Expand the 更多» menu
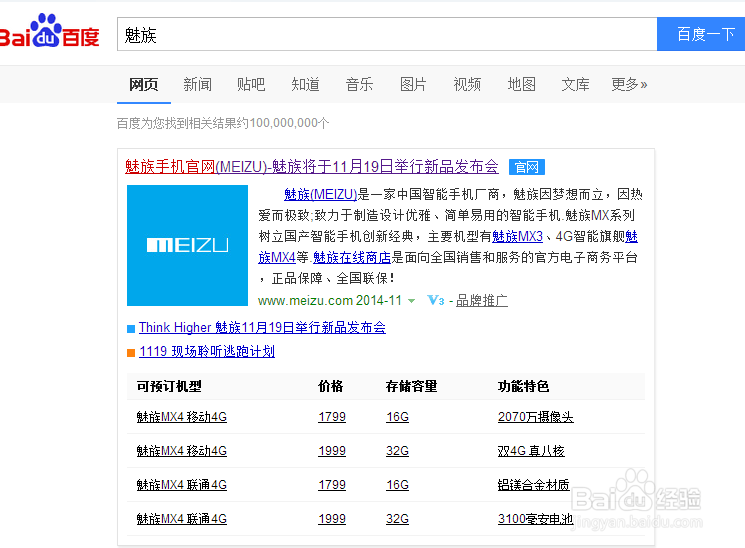Viewport: 745px width, 548px height. [629, 85]
